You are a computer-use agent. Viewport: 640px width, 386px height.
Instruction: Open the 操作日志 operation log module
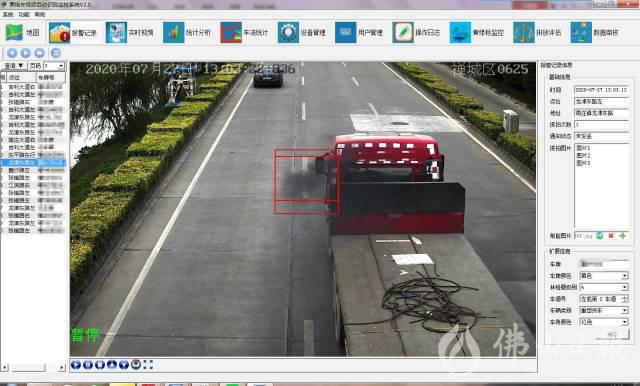[x=416, y=33]
